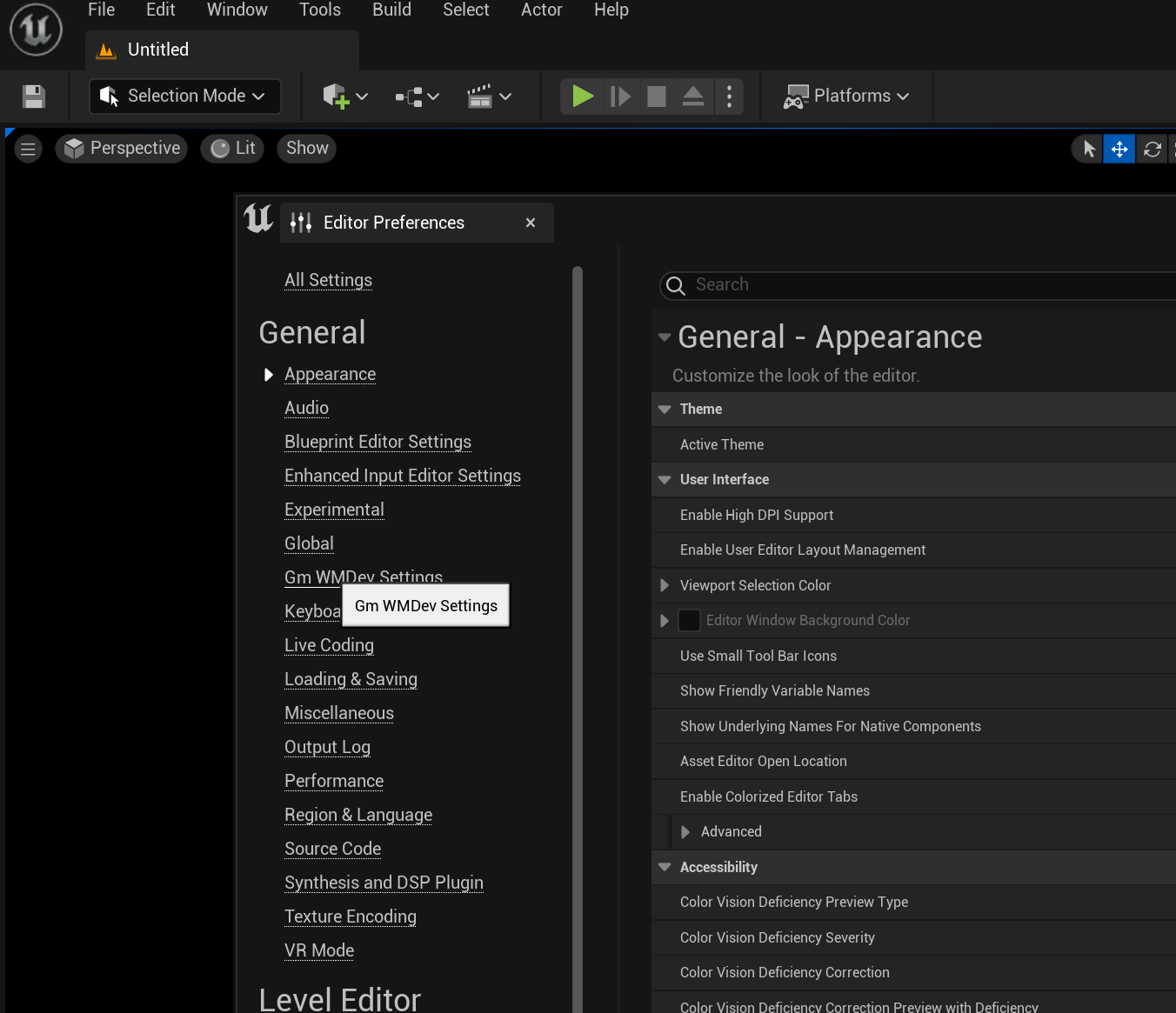Open Loading & Saving settings link
Screen dimensions: 1176x1013
tap(351, 679)
